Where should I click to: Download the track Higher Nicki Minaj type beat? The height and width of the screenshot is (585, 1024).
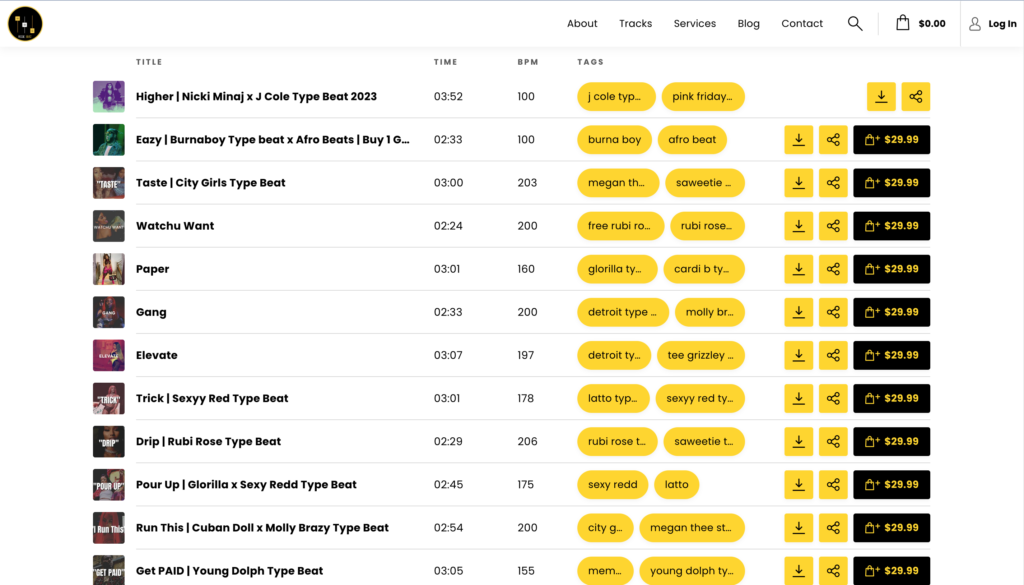881,96
